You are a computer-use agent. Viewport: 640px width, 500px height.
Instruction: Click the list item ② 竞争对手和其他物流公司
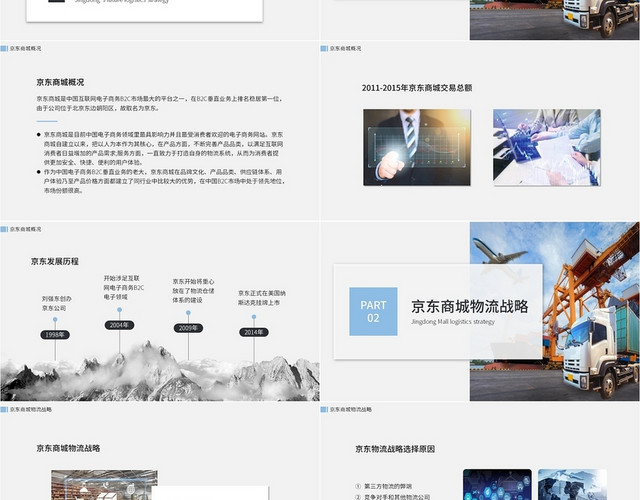coord(393,497)
